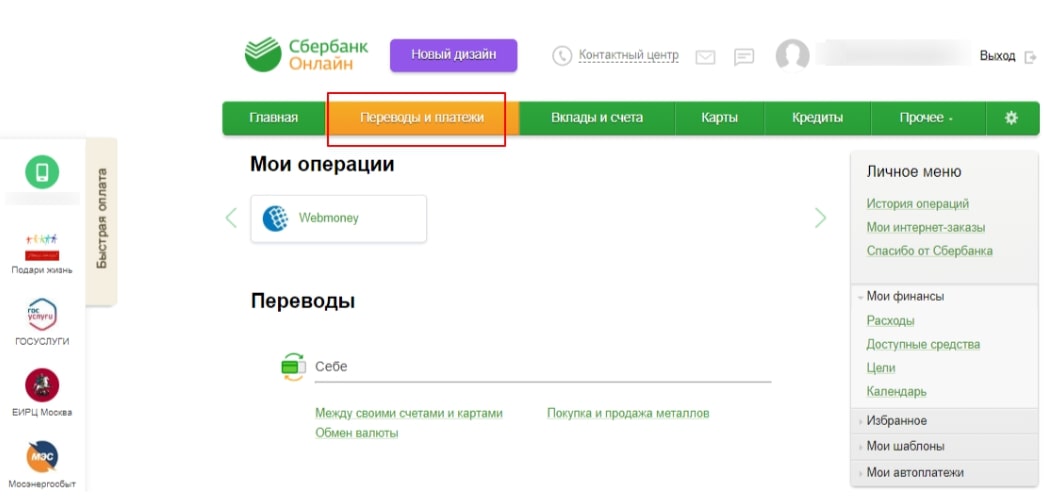The height and width of the screenshot is (498, 1044).
Task: Click the exit arrow icon next to Выход
Action: tap(1030, 57)
